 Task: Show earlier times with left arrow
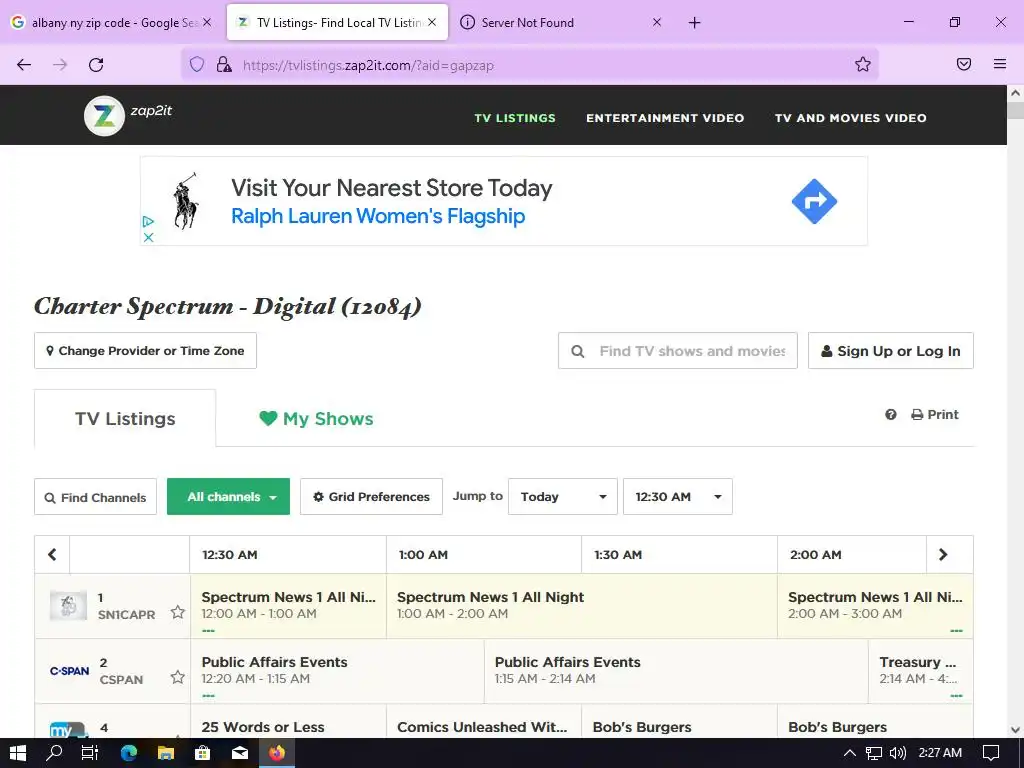point(52,554)
